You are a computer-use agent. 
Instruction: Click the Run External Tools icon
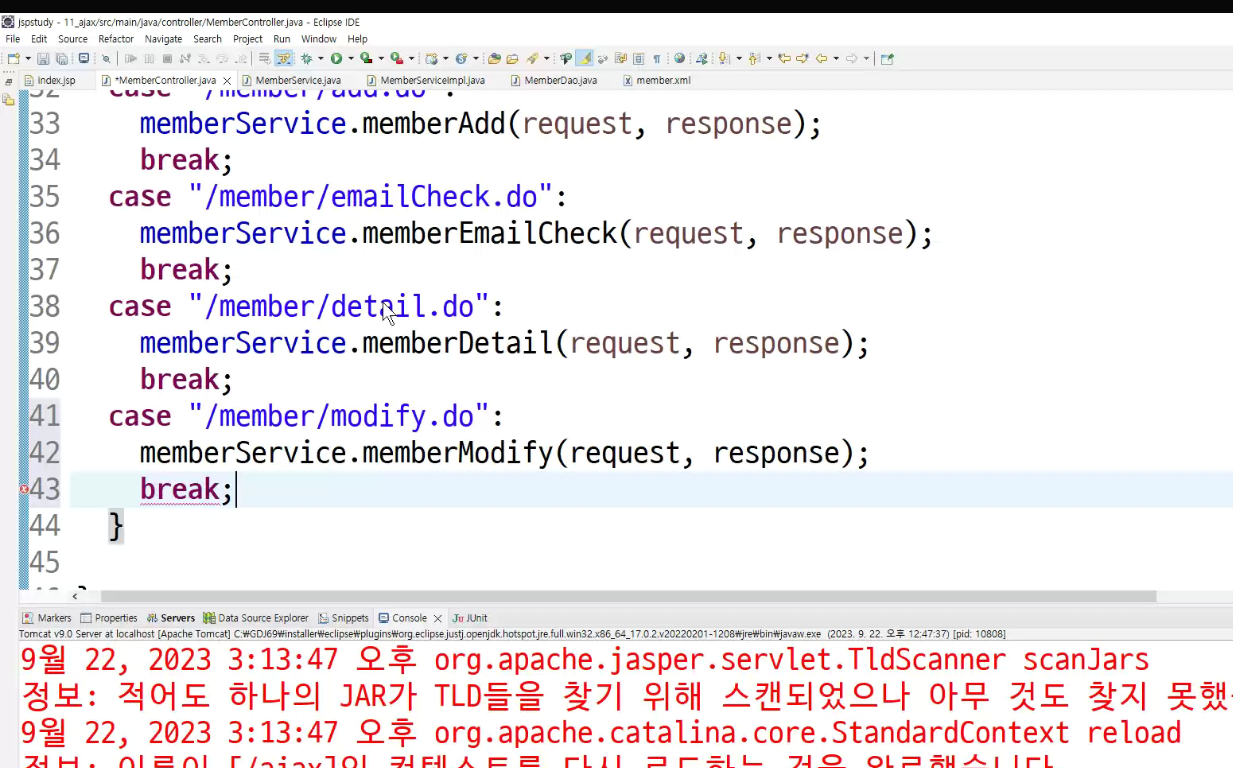[396, 59]
